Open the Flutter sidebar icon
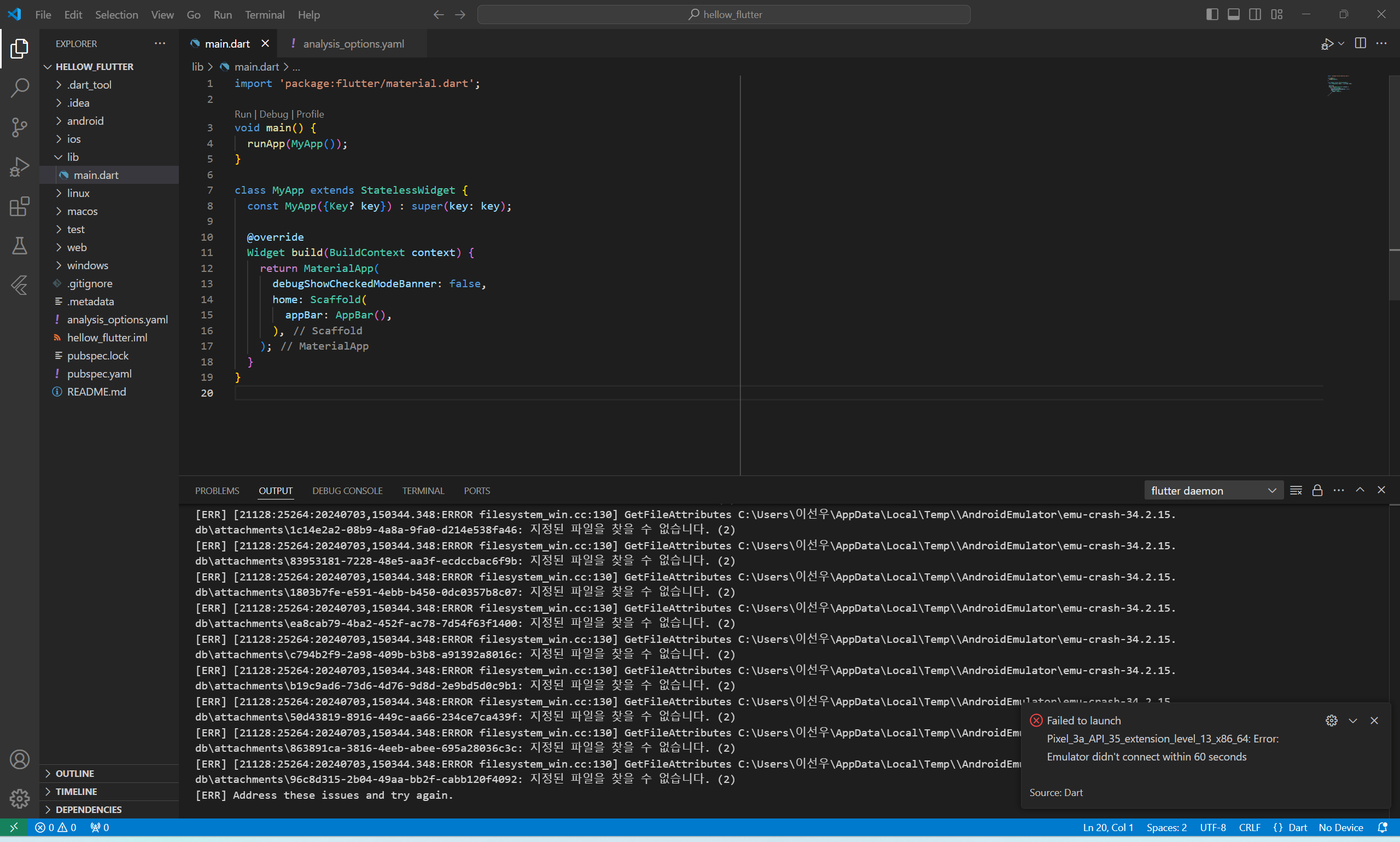The image size is (1400, 842). (19, 285)
